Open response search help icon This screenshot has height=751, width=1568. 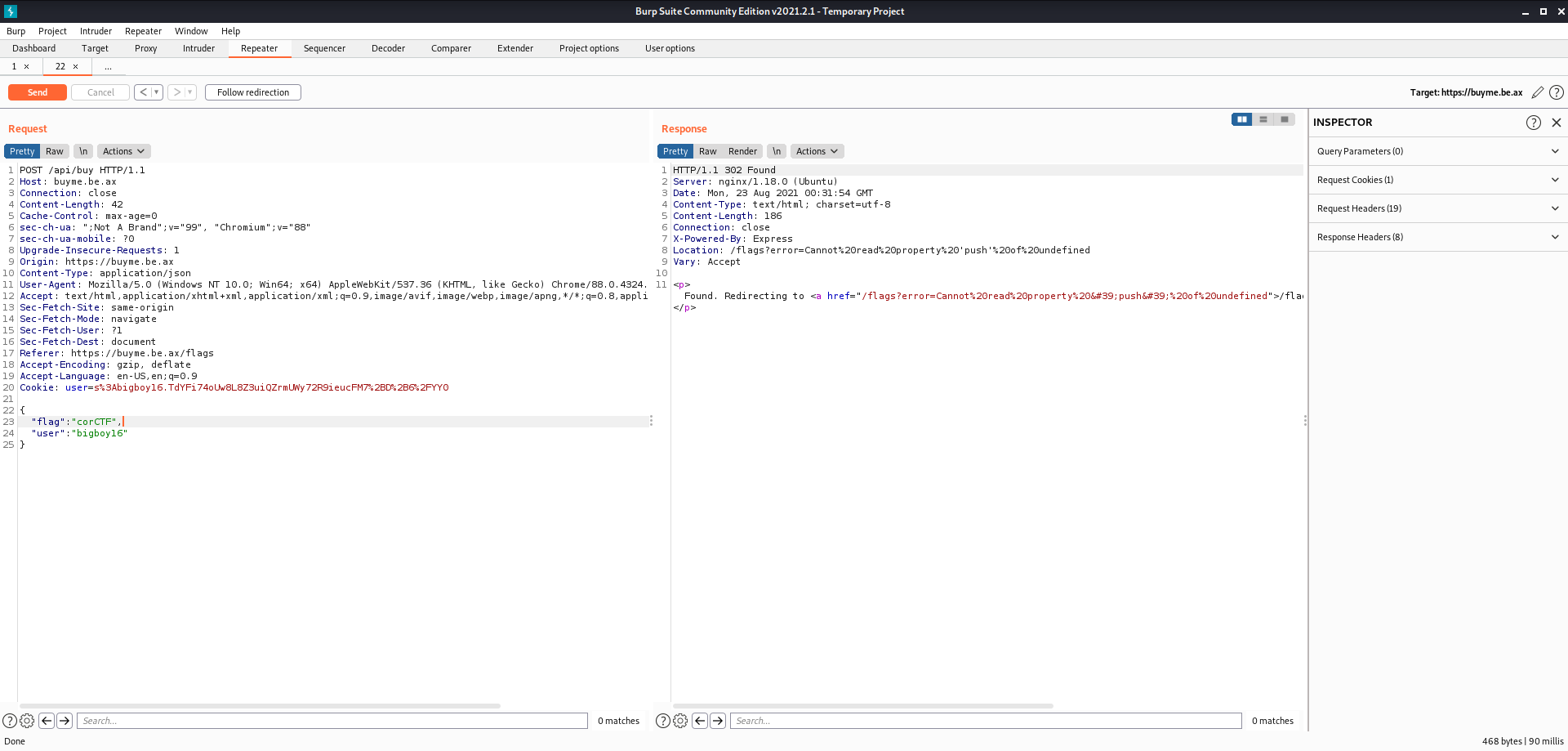663,721
